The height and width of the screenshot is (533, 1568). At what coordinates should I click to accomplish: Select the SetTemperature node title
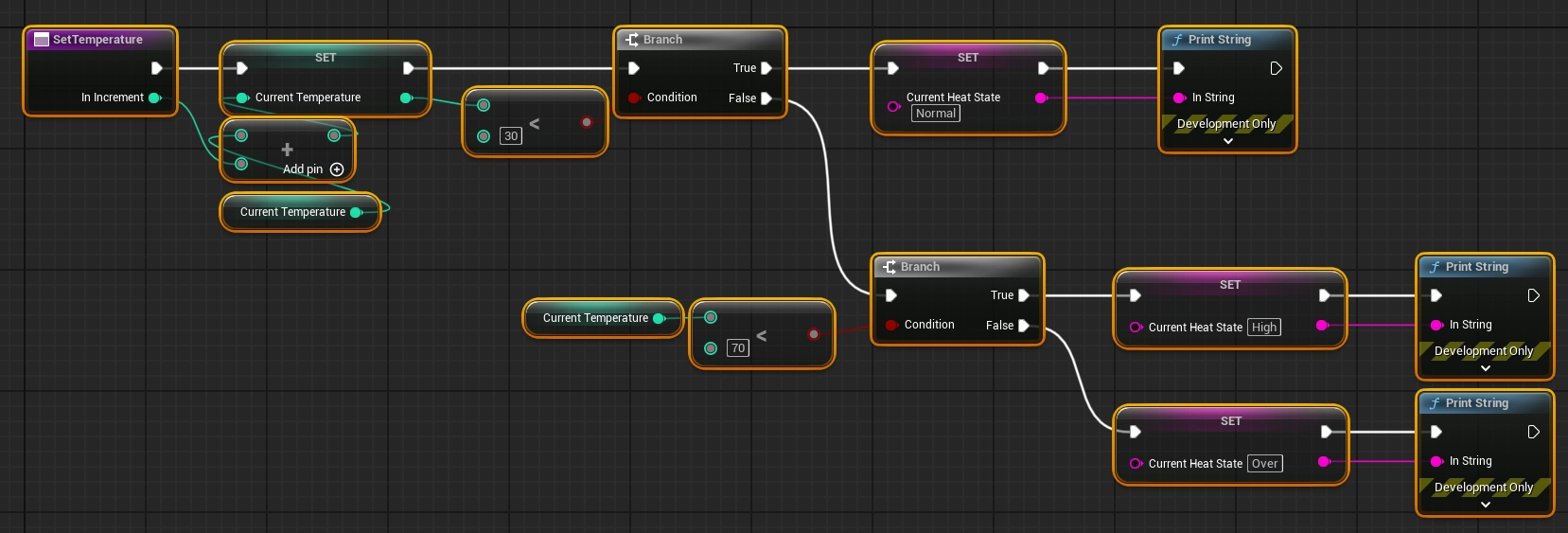(x=97, y=40)
